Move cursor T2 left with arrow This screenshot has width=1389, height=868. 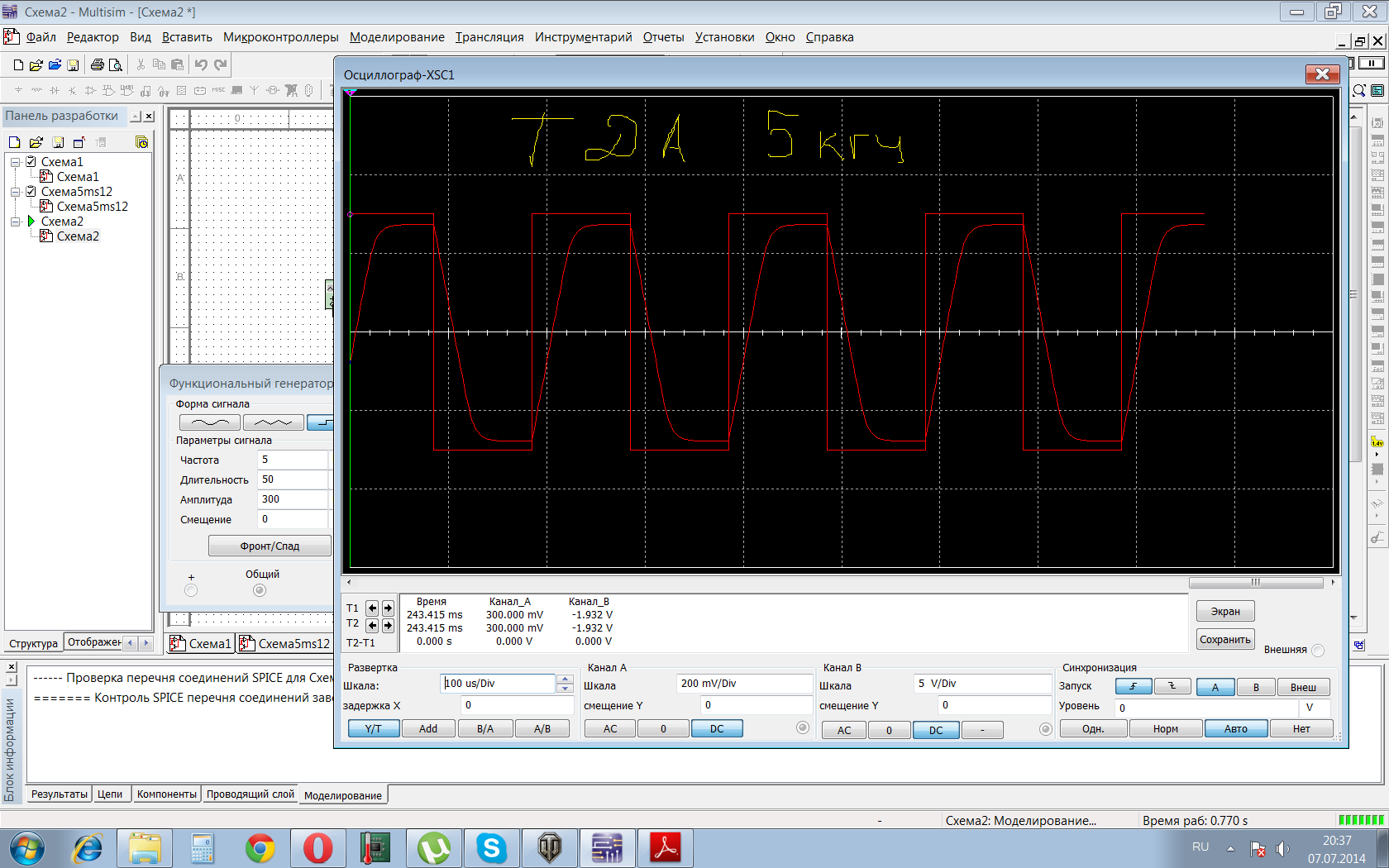[x=372, y=626]
